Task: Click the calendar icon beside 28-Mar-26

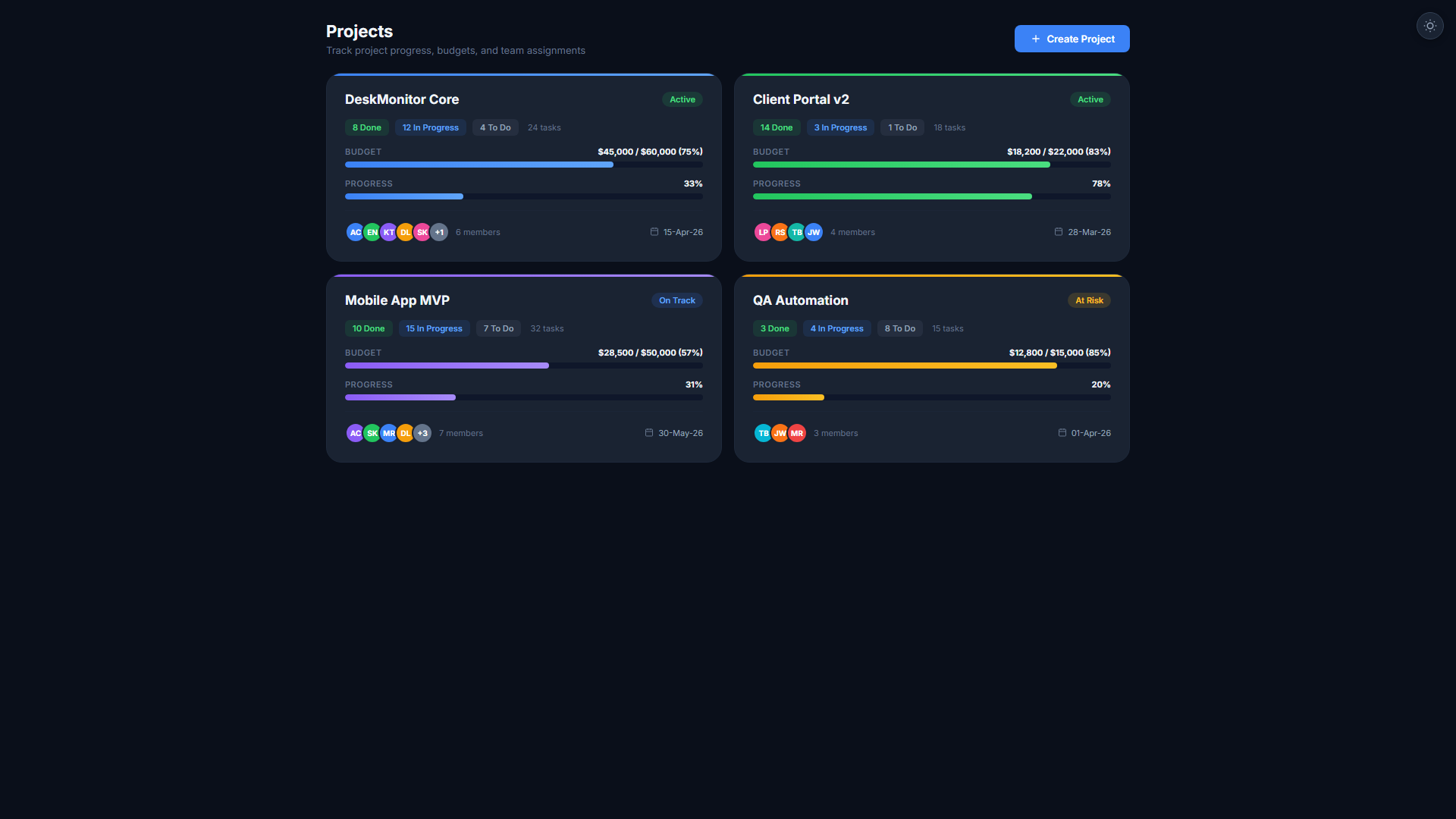Action: point(1058,232)
